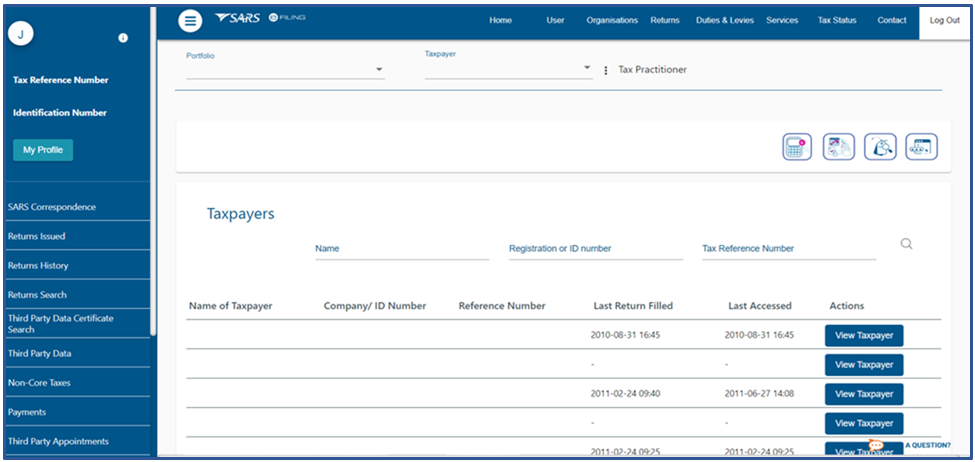Click the hamburger menu icon

(190, 21)
